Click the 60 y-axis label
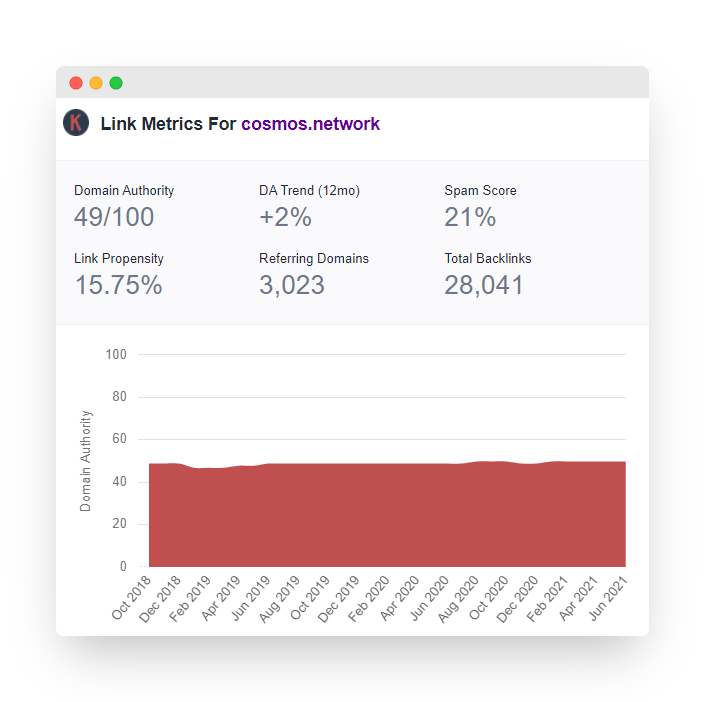 [x=120, y=439]
